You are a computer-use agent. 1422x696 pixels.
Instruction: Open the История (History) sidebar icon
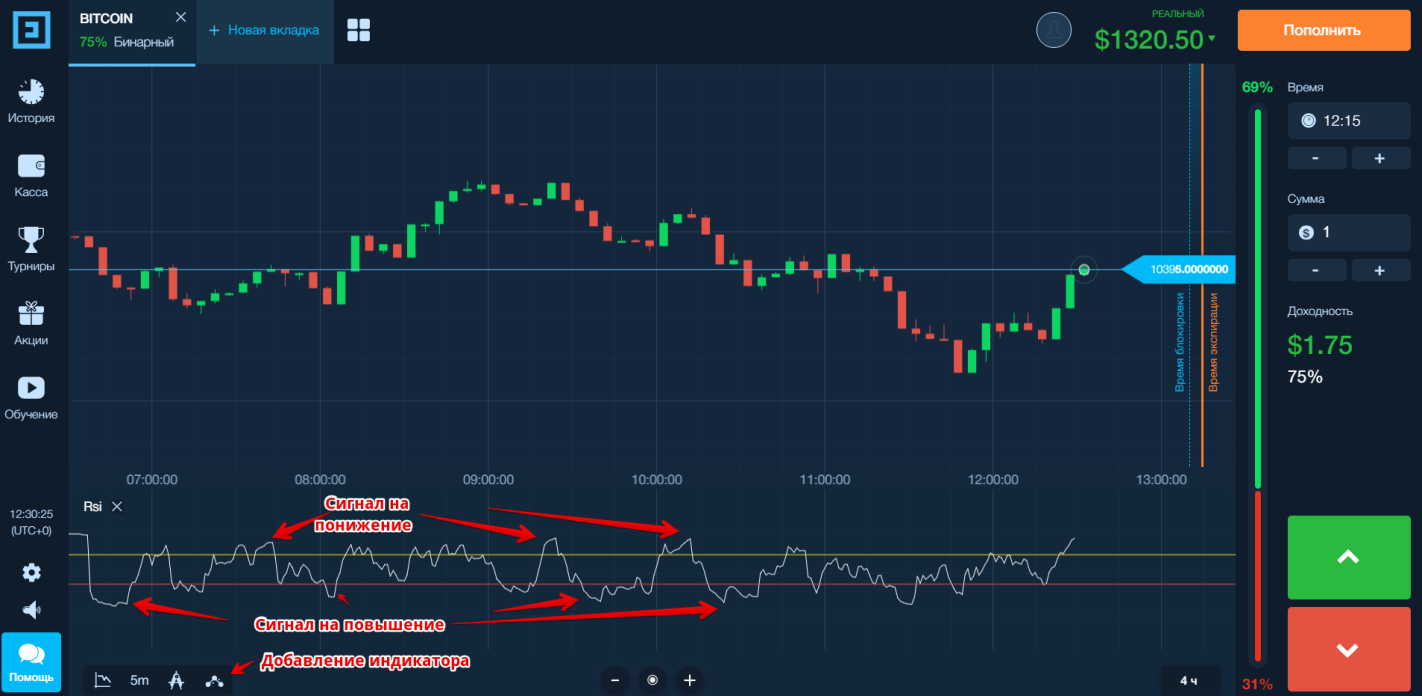click(x=31, y=93)
